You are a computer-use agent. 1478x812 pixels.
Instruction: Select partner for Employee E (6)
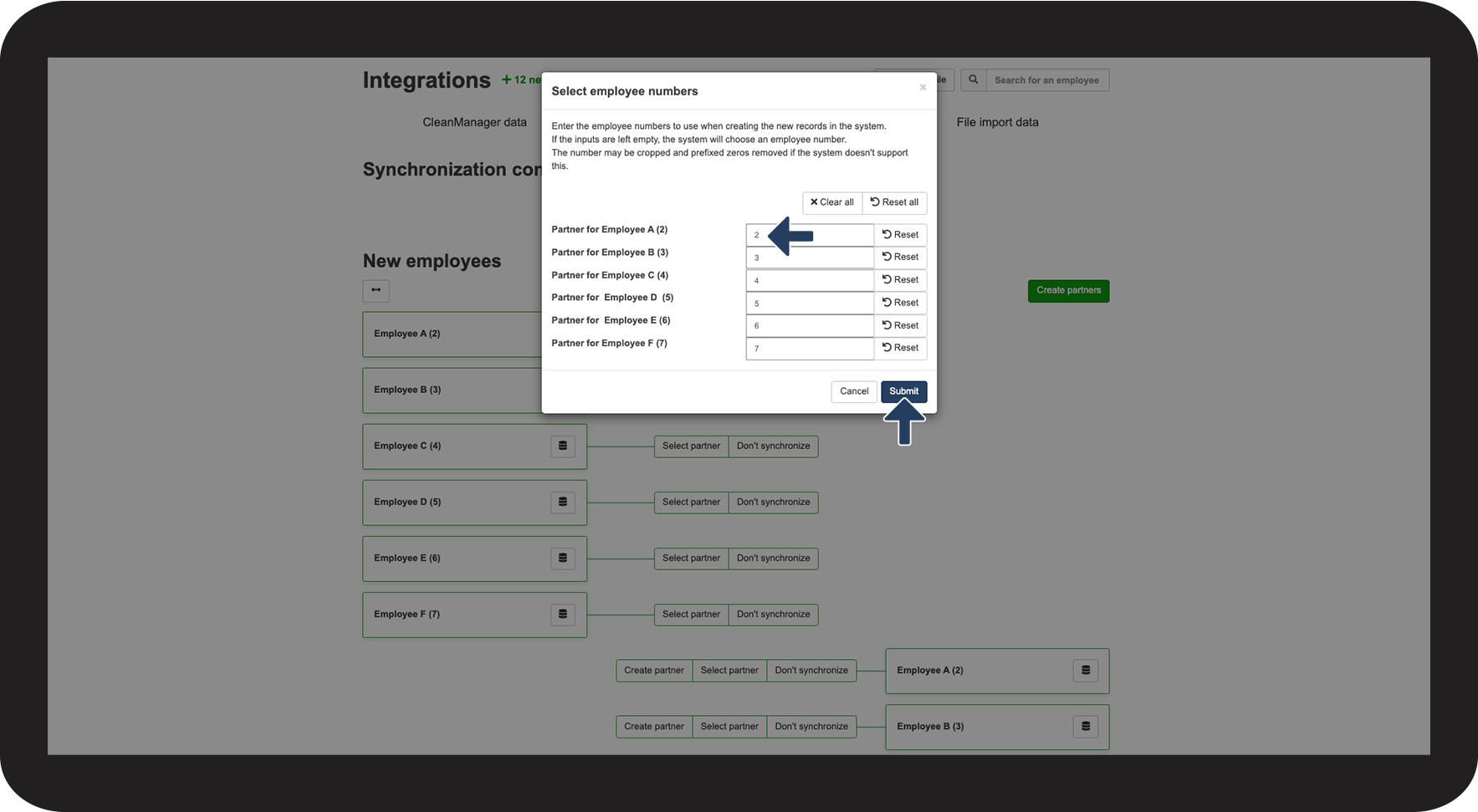(x=691, y=559)
